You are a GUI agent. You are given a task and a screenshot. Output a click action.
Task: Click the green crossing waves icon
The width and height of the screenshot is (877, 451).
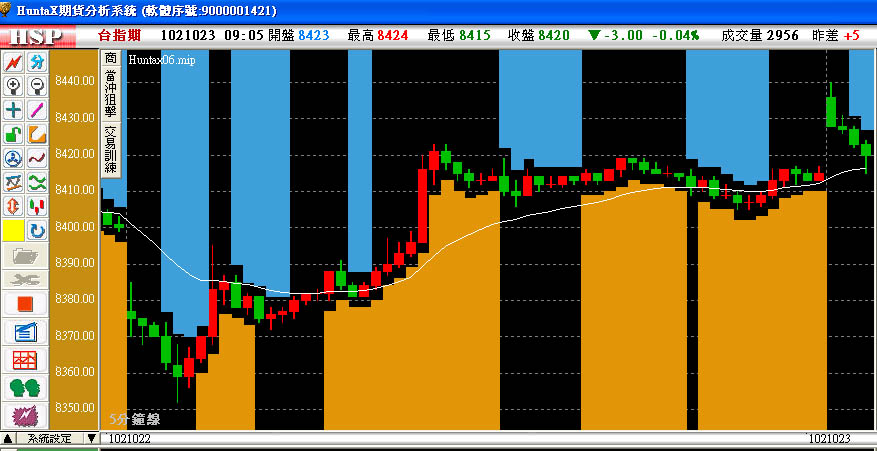click(x=37, y=182)
